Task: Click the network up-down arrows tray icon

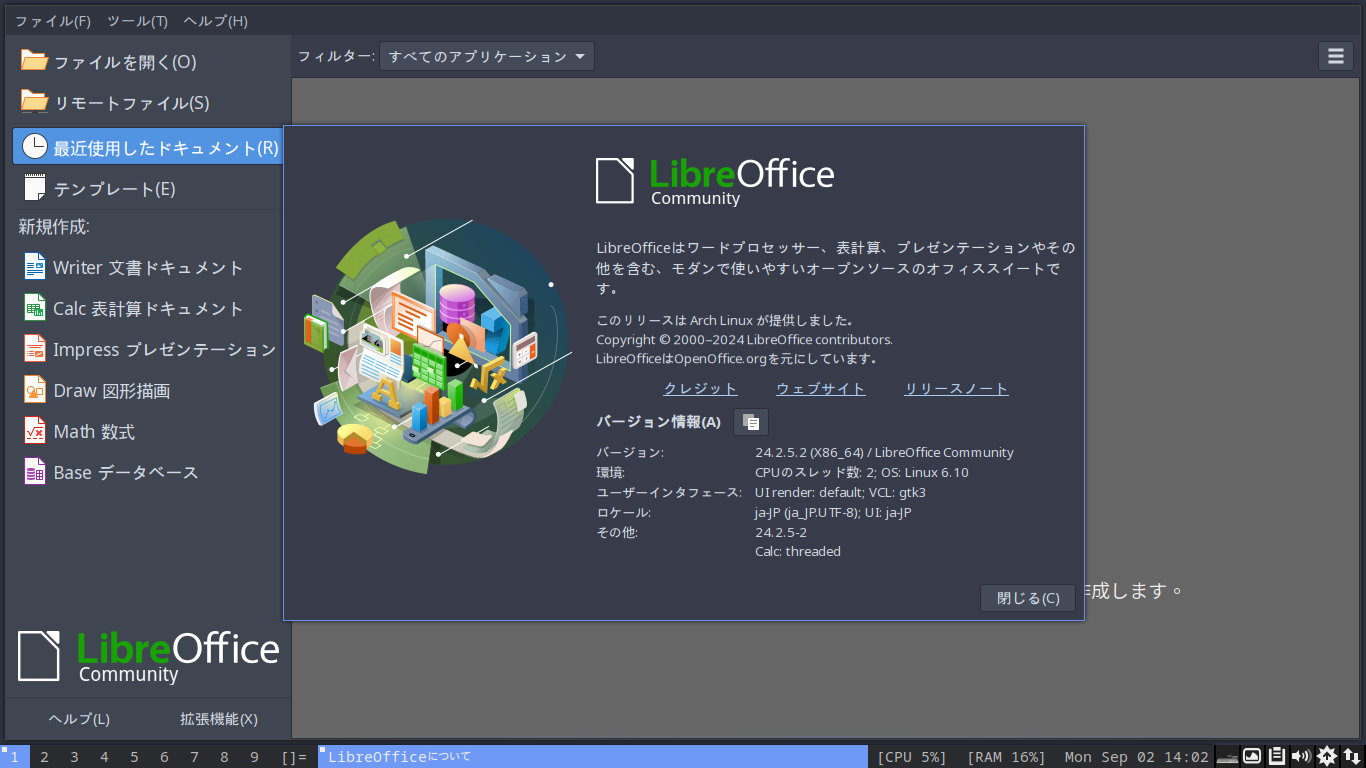Action: [1352, 756]
